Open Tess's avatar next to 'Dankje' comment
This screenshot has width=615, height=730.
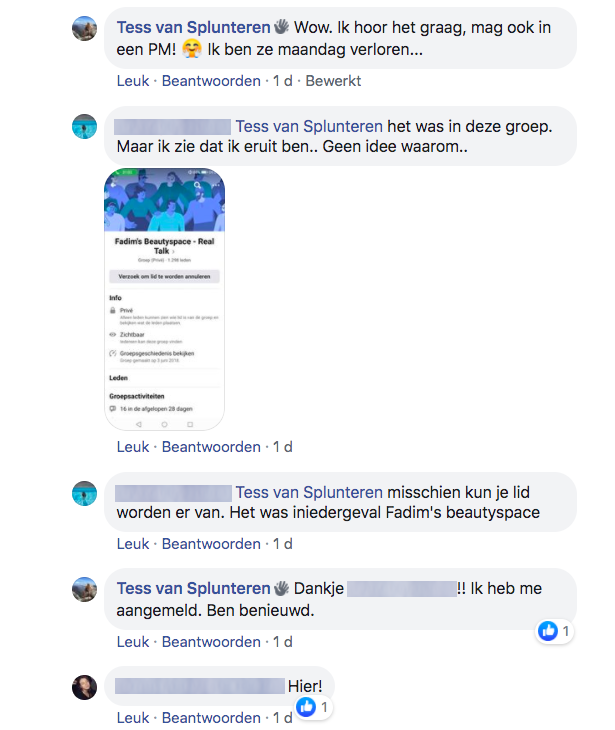pos(84,589)
